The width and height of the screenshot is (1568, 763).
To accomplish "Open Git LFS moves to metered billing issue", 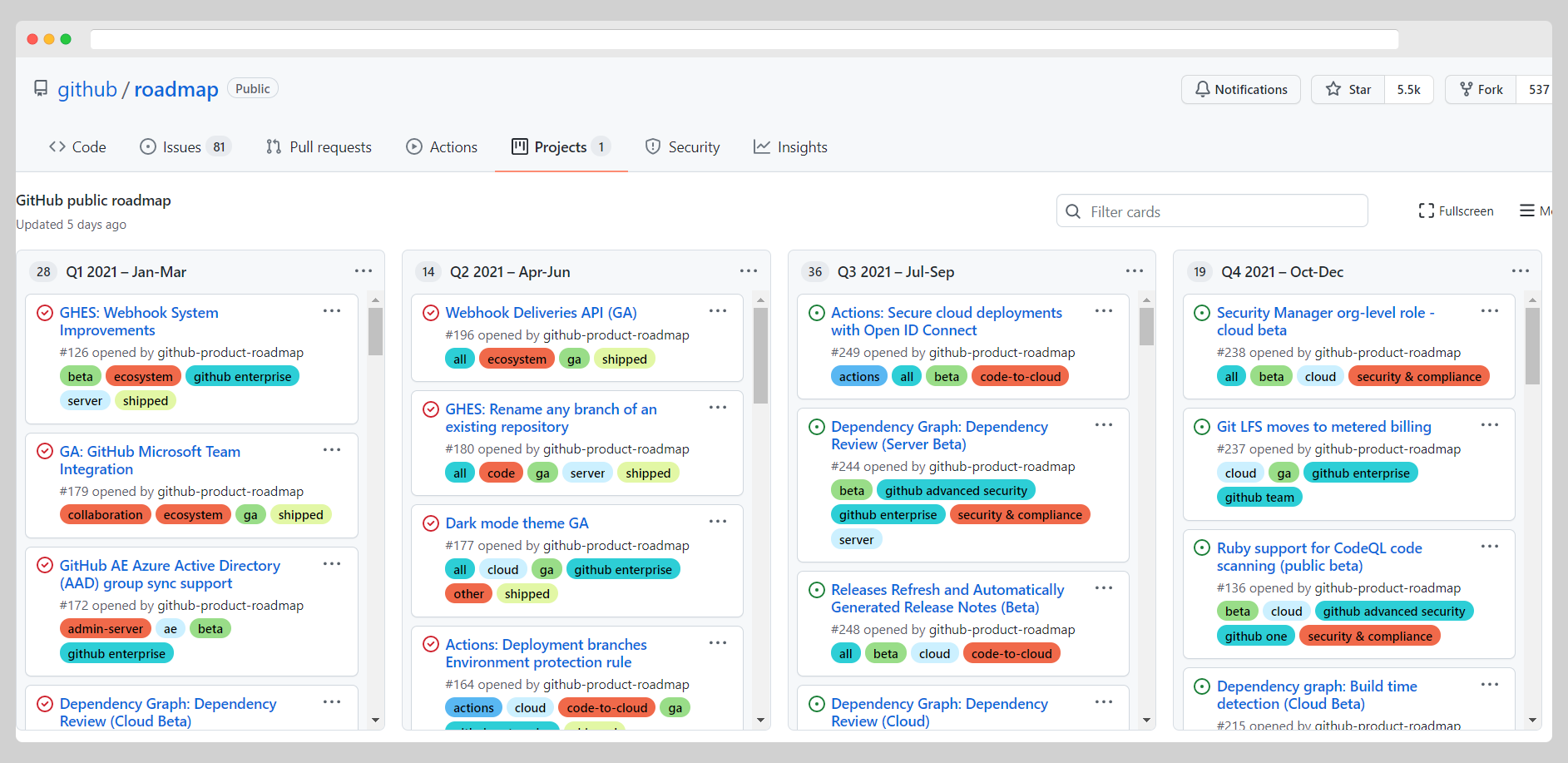I will (1323, 427).
